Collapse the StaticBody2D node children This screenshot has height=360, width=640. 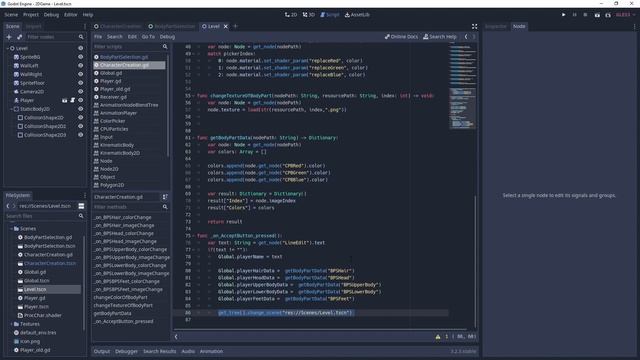pos(11,109)
